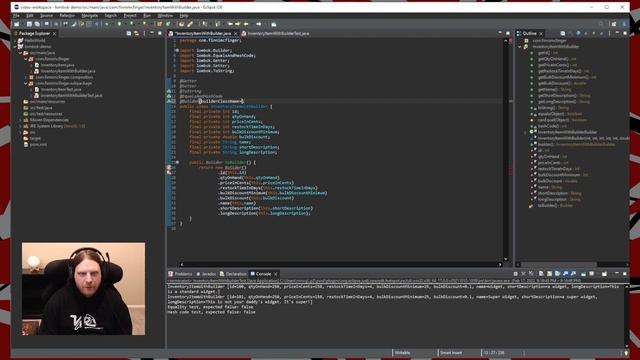Toggle Scroll Lock in the Console toolbar

(549, 274)
